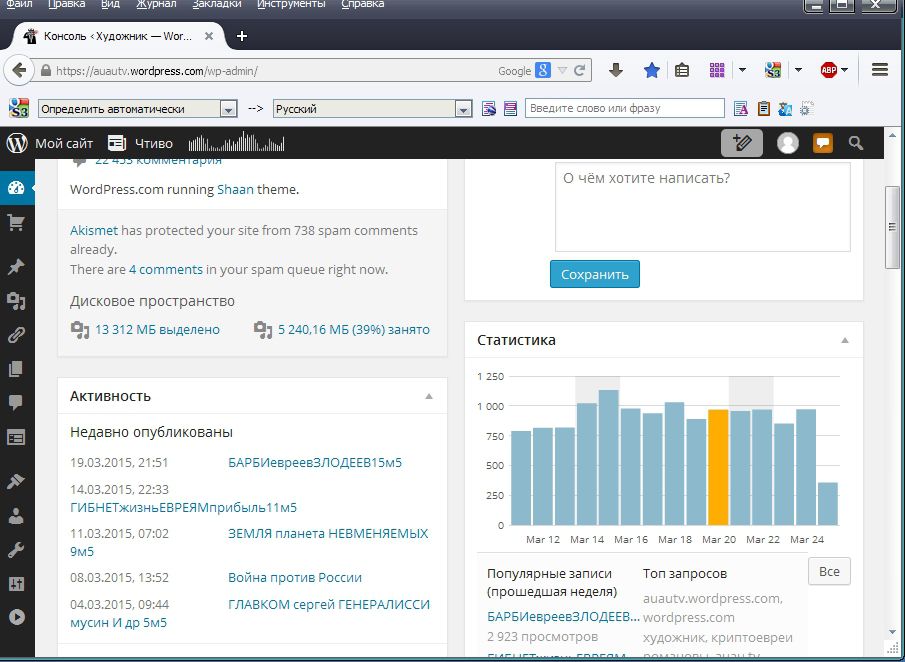Open the Akismet link
The height and width of the screenshot is (662, 905).
pyautogui.click(x=94, y=230)
